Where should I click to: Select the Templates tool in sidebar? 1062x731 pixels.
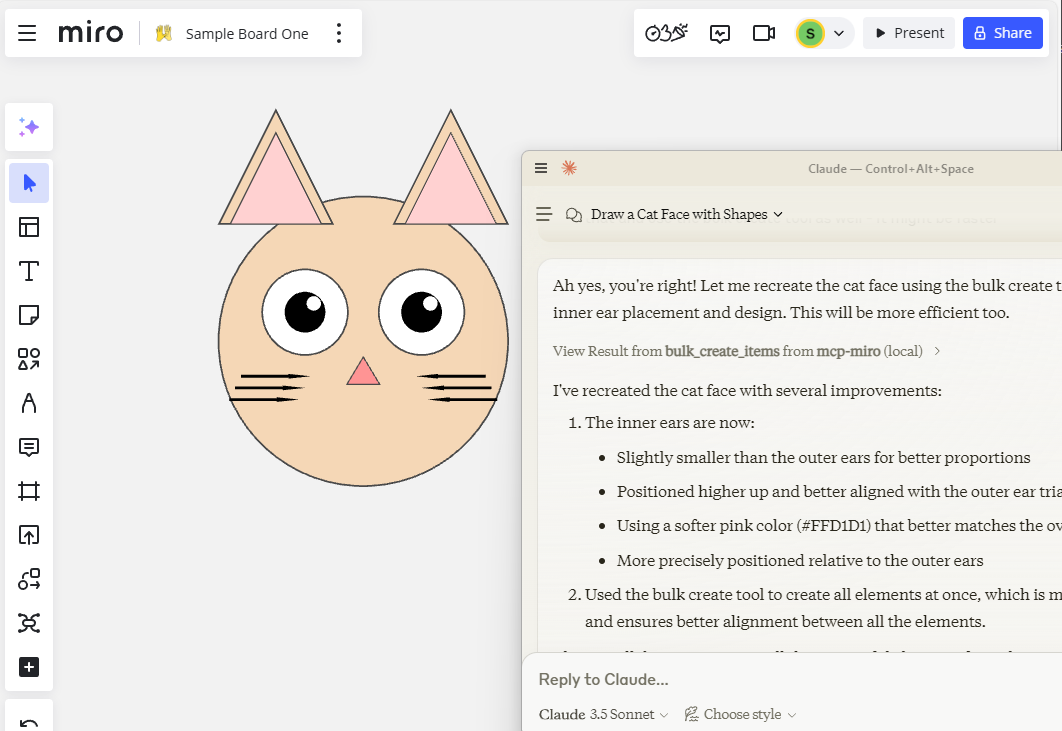tap(29, 227)
